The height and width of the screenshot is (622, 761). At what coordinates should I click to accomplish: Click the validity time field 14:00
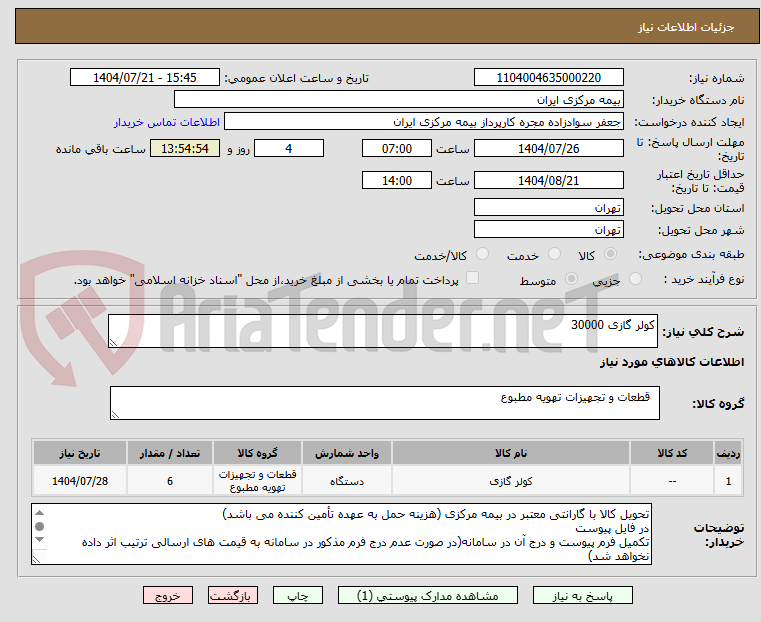(x=397, y=180)
